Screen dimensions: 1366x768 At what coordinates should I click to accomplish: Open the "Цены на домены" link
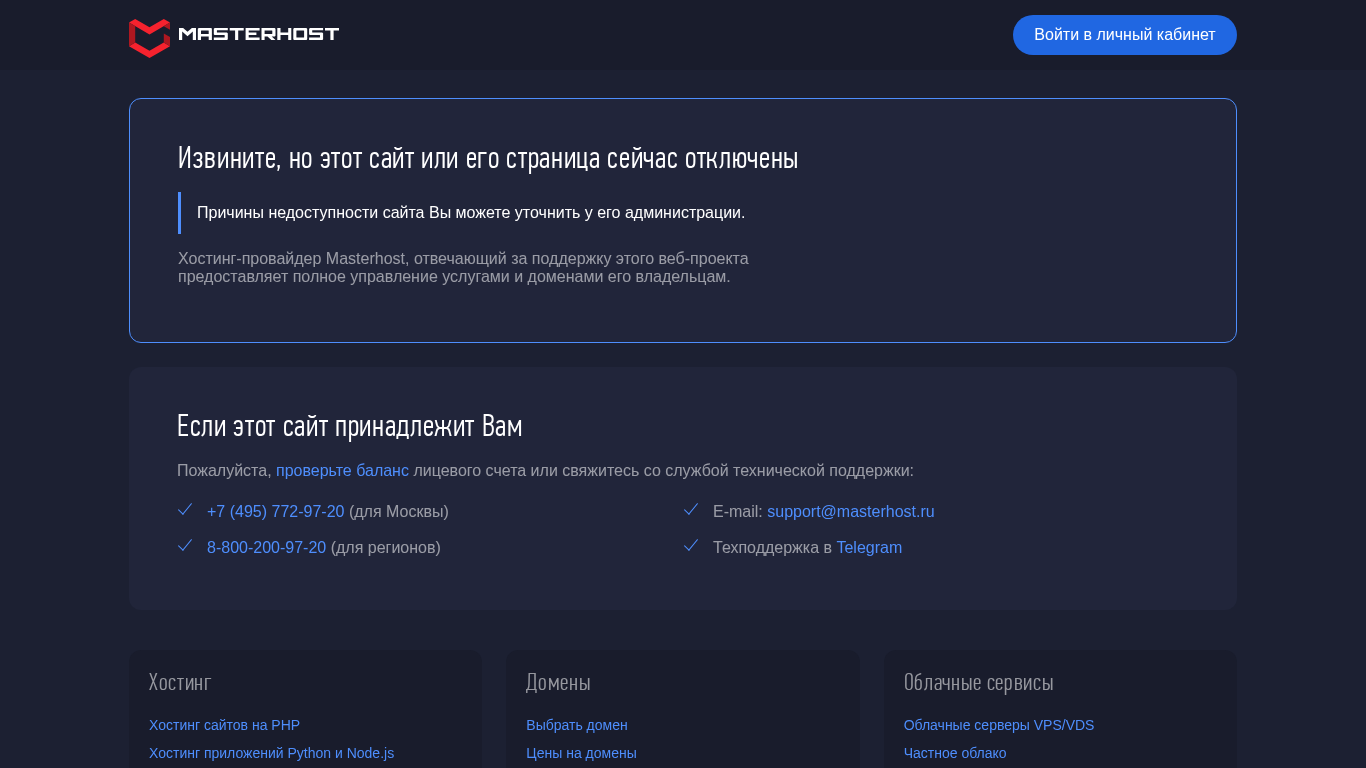click(581, 753)
